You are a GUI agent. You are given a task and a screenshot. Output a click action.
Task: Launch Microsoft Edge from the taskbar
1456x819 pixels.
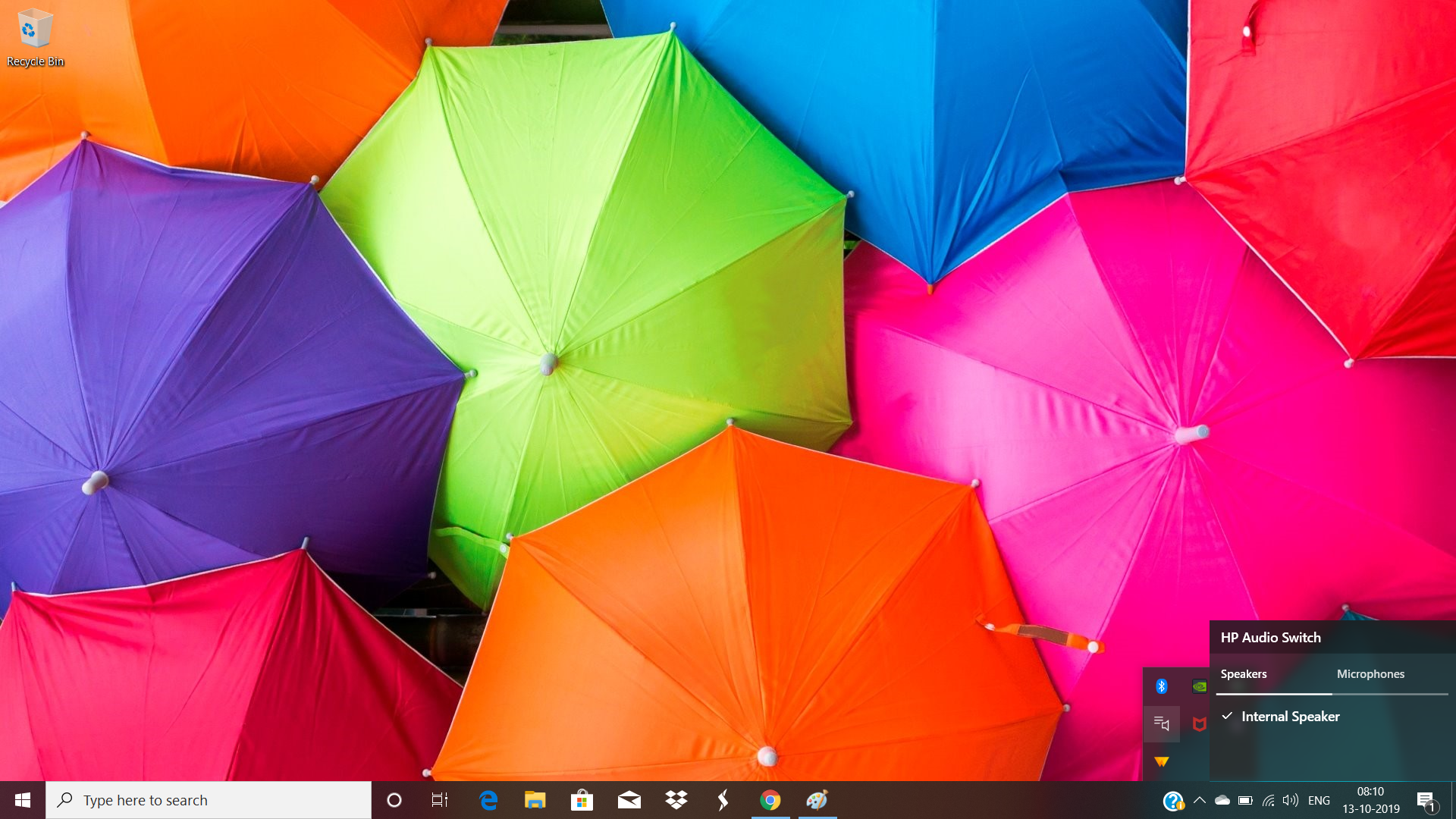488,800
